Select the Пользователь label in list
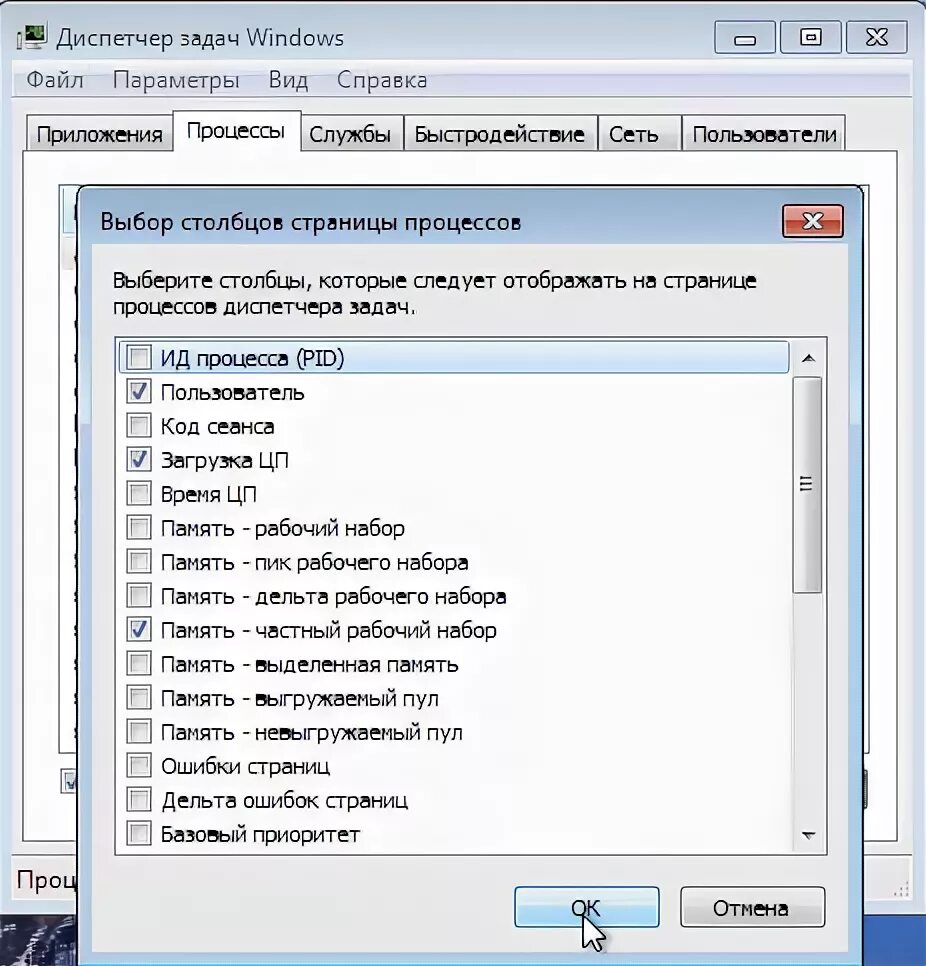The image size is (926, 966). (x=233, y=392)
